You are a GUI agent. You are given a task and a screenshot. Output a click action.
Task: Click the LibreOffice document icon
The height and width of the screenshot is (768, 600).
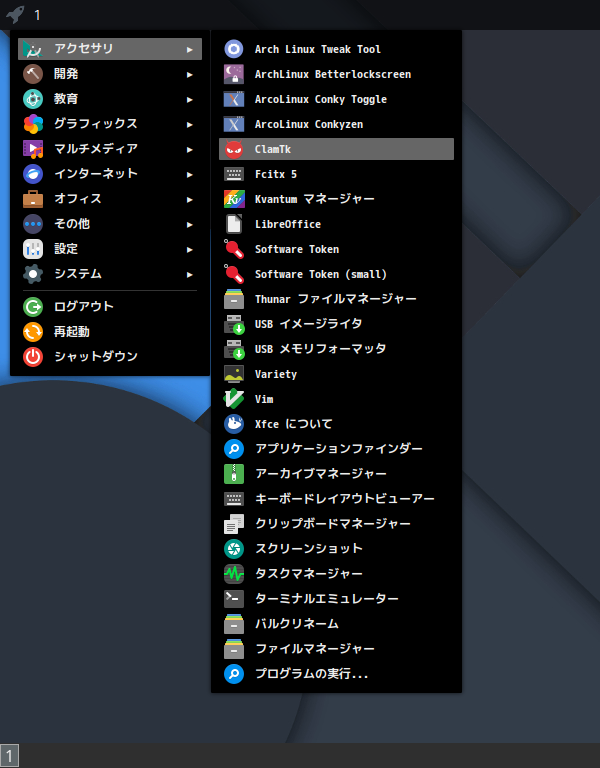tap(234, 224)
